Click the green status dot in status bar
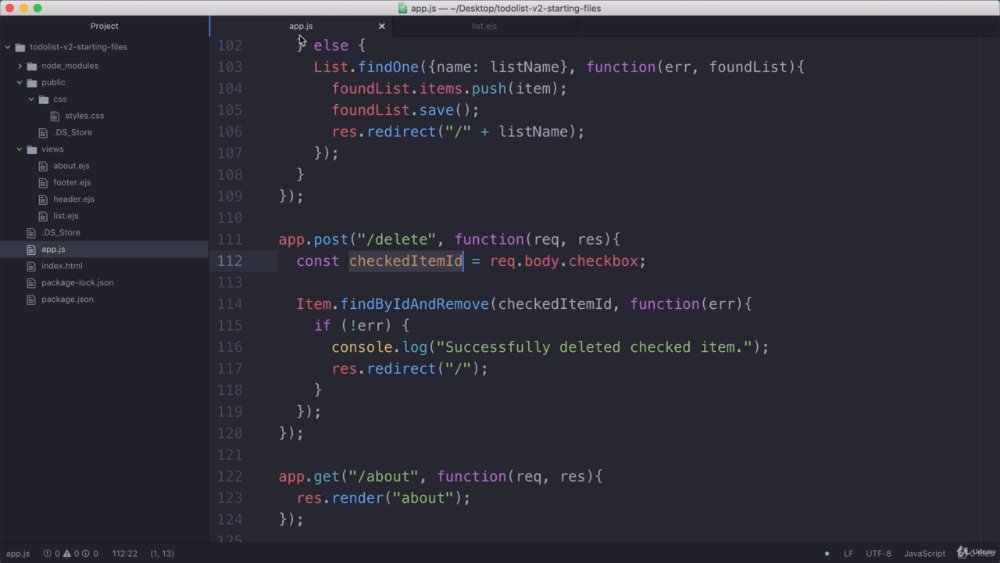Screen dimensions: 1000x563 click(827, 553)
